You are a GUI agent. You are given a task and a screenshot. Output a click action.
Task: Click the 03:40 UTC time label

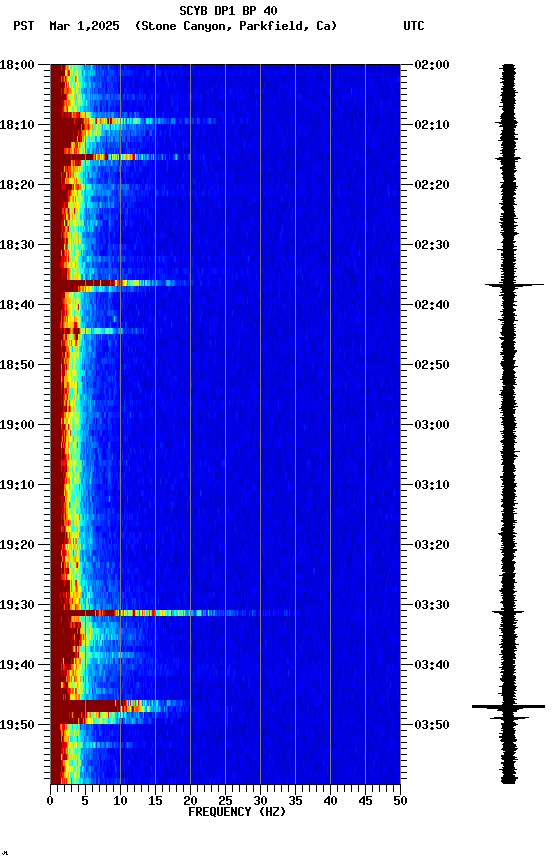pyautogui.click(x=432, y=665)
